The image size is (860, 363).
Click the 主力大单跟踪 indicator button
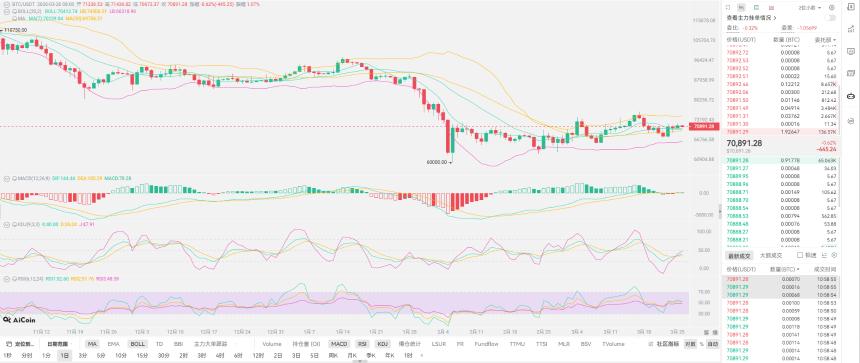[211, 344]
